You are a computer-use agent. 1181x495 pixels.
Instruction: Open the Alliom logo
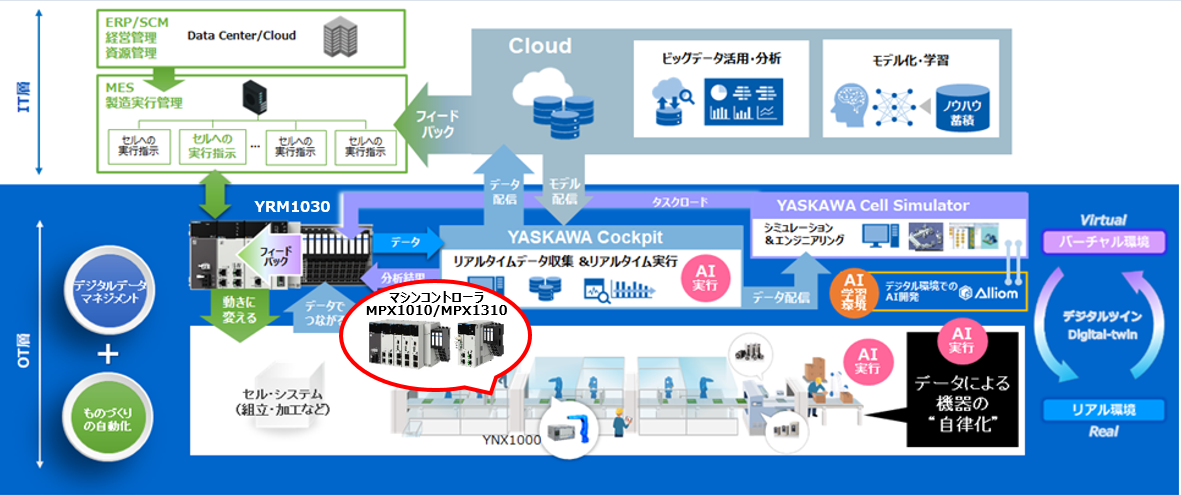(x=987, y=295)
